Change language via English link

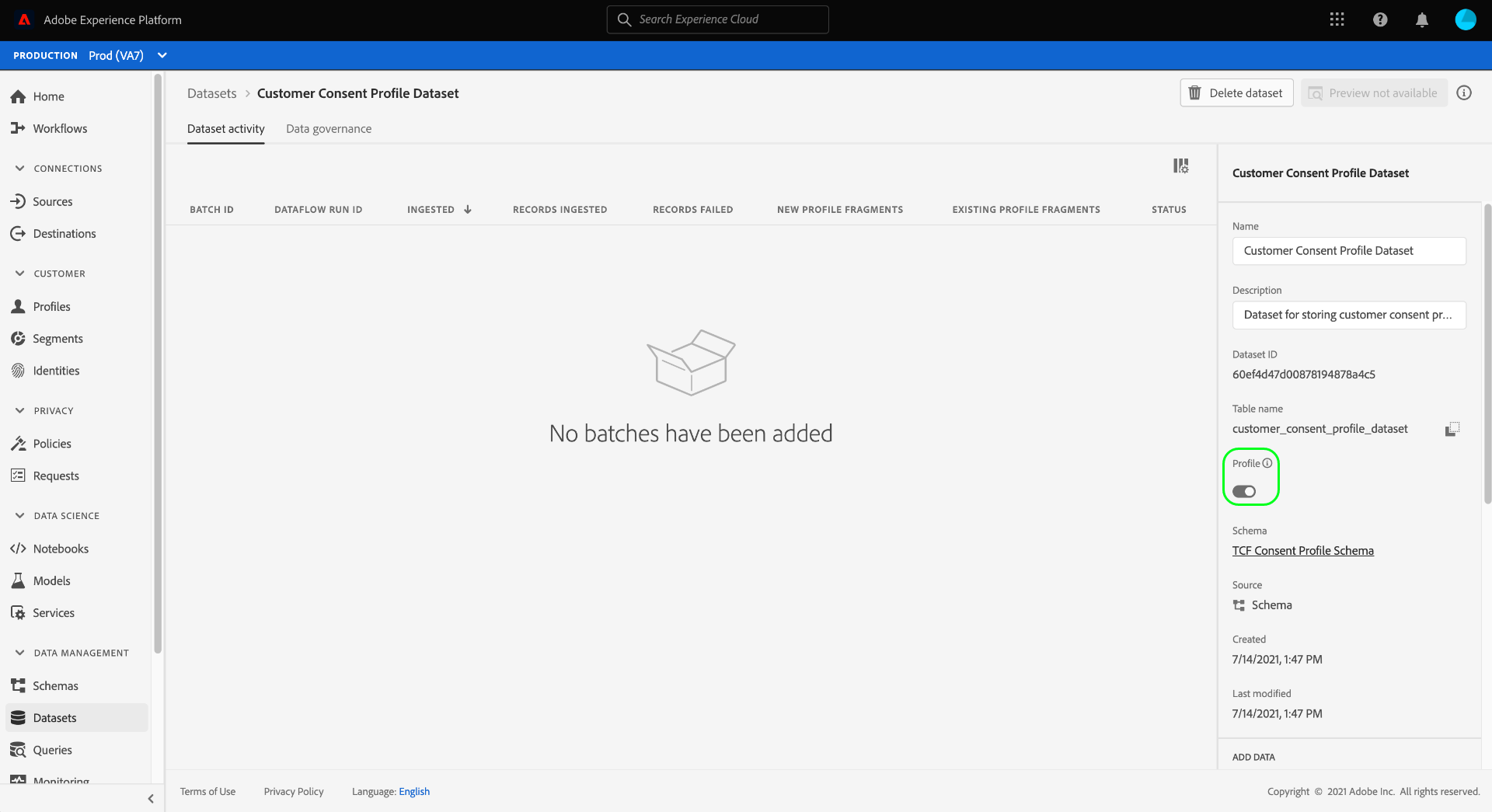coord(414,792)
